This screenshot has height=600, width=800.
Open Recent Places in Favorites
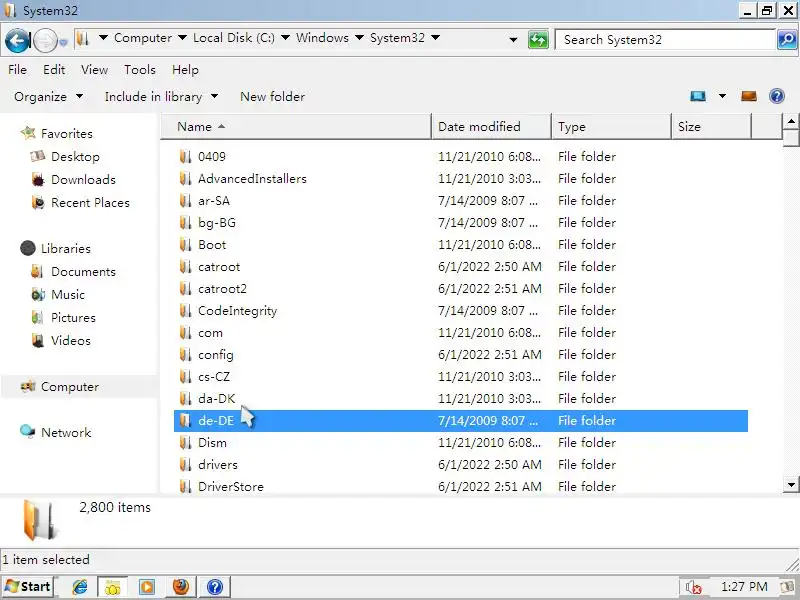tap(90, 203)
